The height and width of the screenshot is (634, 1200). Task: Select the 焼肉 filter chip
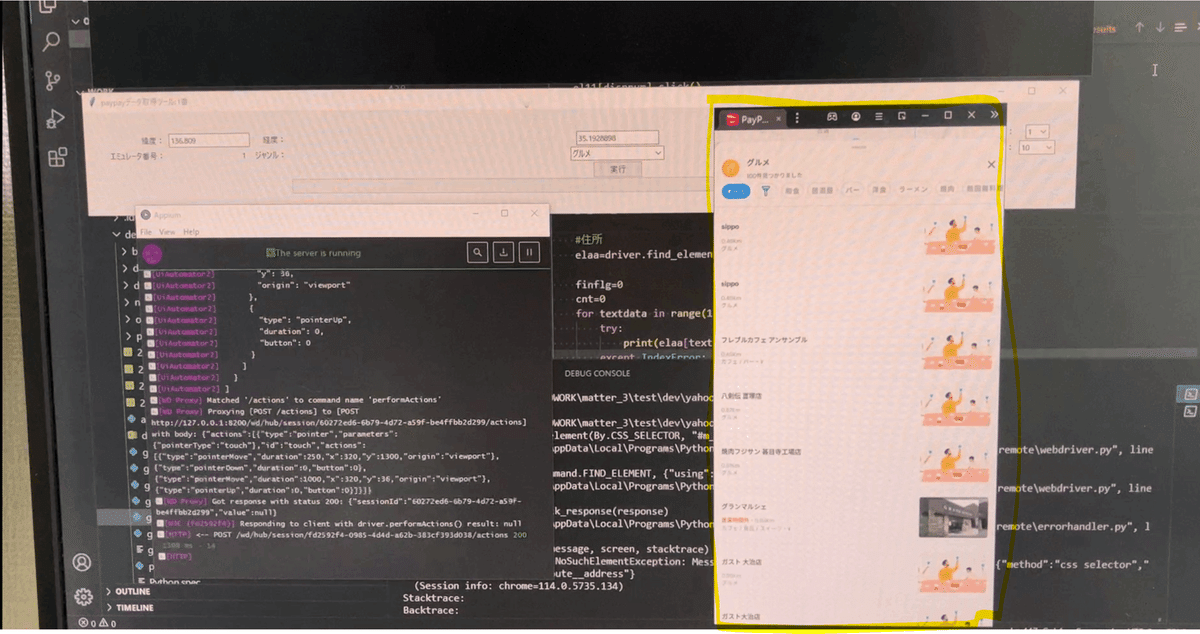[948, 189]
